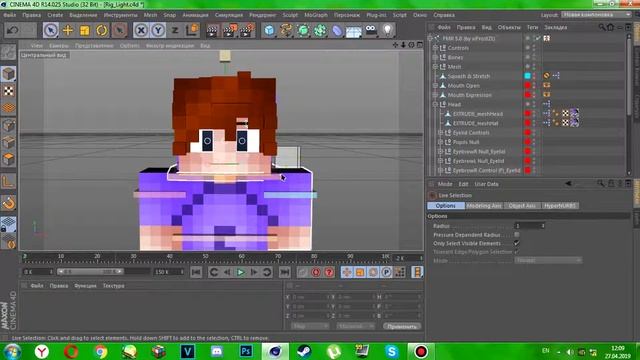The image size is (640, 360).
Task: Select the Options attribute tab
Action: point(446,206)
